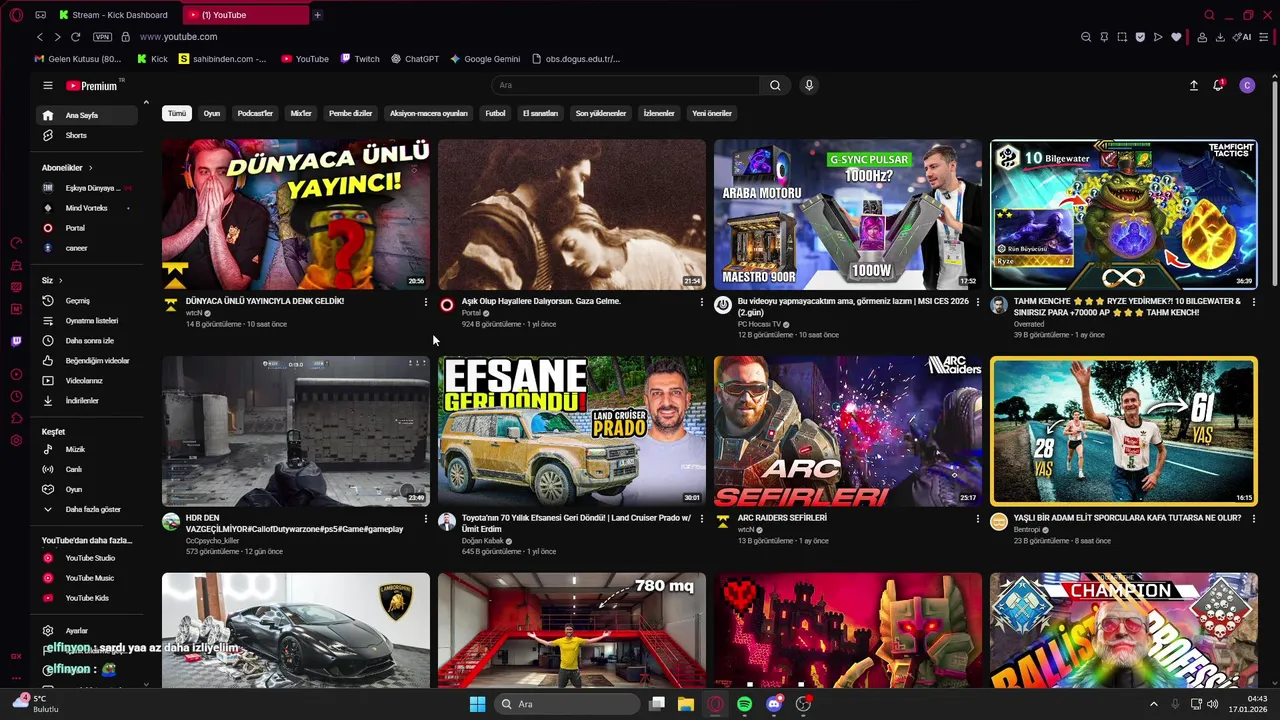This screenshot has height=720, width=1280.
Task: Select the Yeni öneriler filter chip
Action: click(712, 113)
